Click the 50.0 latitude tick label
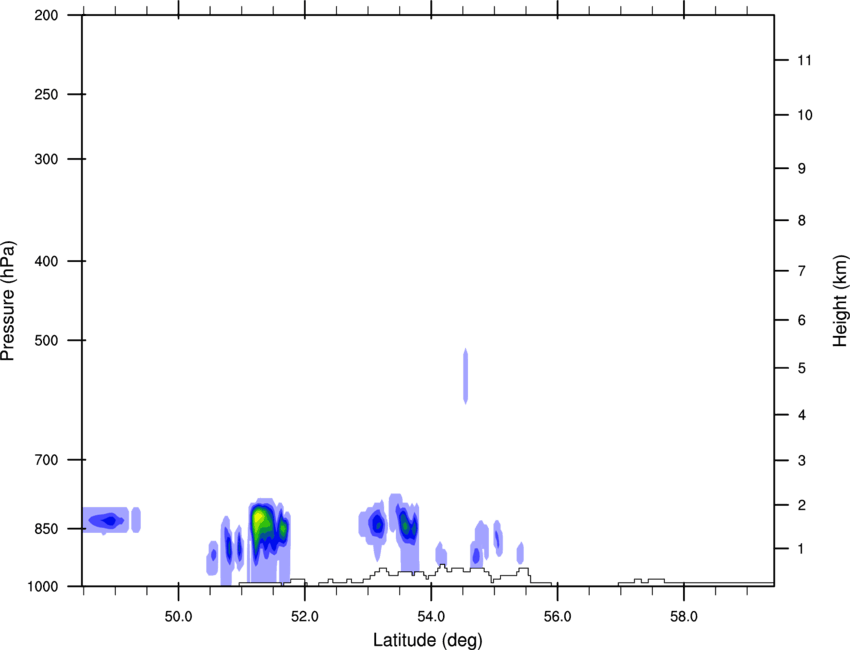Image resolution: width=850 pixels, height=650 pixels. pos(178,617)
